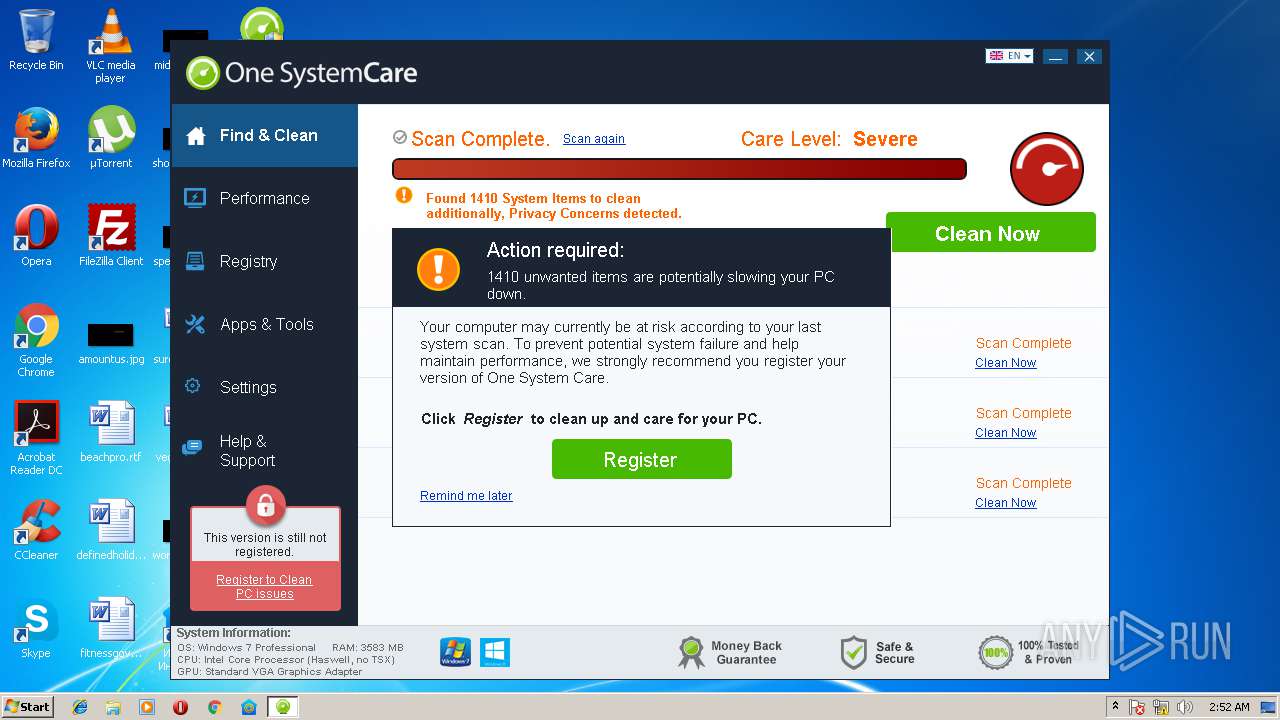Screen dimensions: 1280x720
Task: Click the One SystemCare logo icon
Action: pyautogui.click(x=202, y=73)
